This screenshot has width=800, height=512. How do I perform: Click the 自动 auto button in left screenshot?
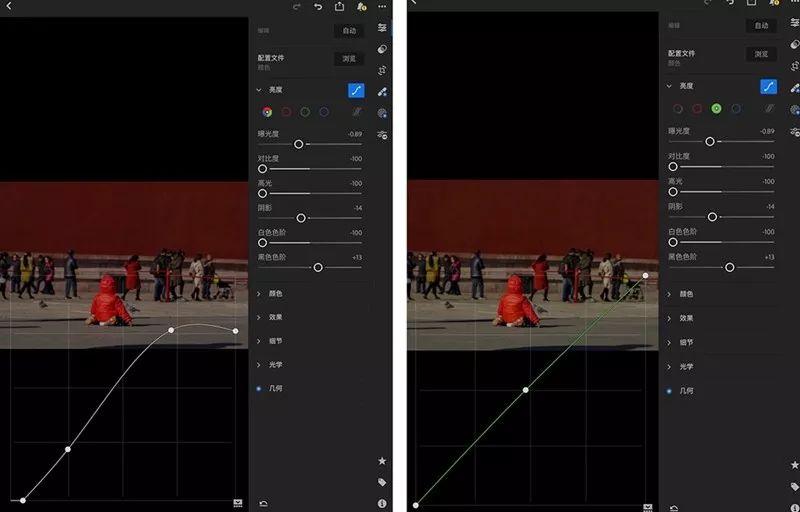(349, 31)
